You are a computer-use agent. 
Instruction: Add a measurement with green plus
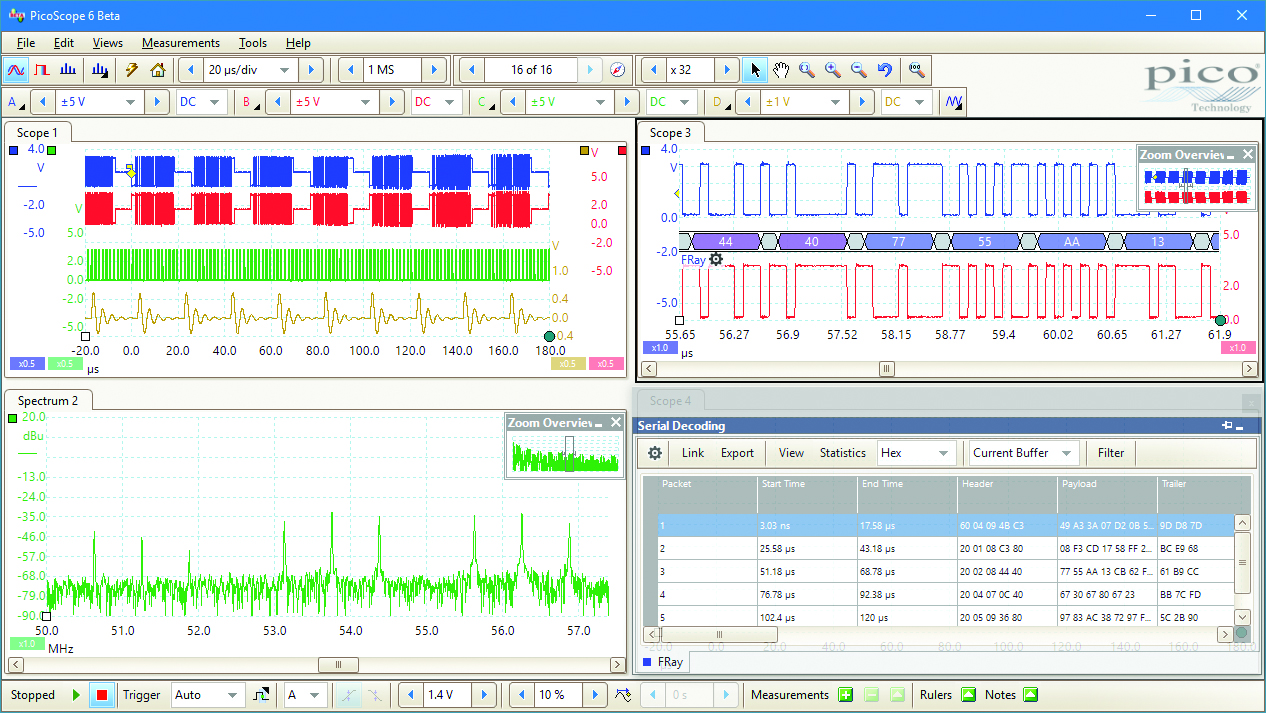tap(845, 695)
